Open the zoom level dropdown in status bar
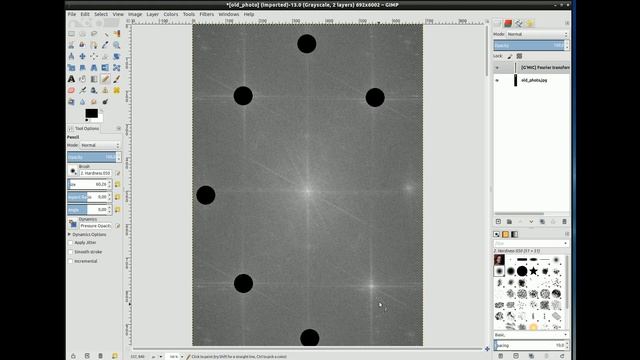The height and width of the screenshot is (360, 640). [182, 357]
